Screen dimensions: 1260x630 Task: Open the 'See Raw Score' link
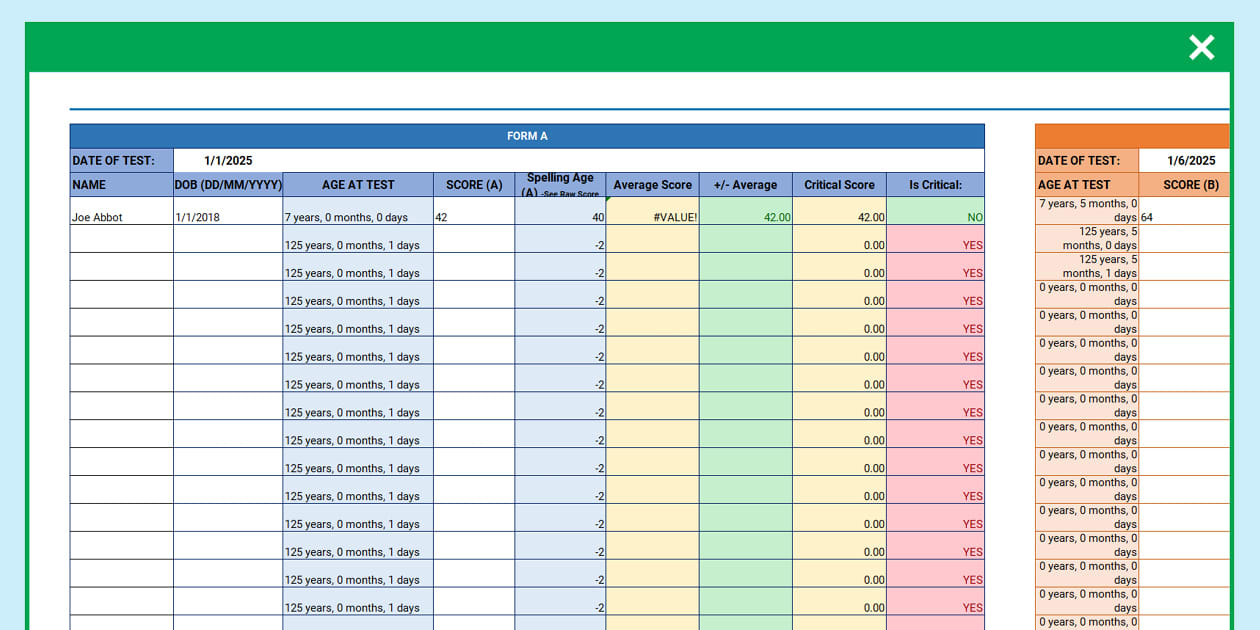(568, 192)
